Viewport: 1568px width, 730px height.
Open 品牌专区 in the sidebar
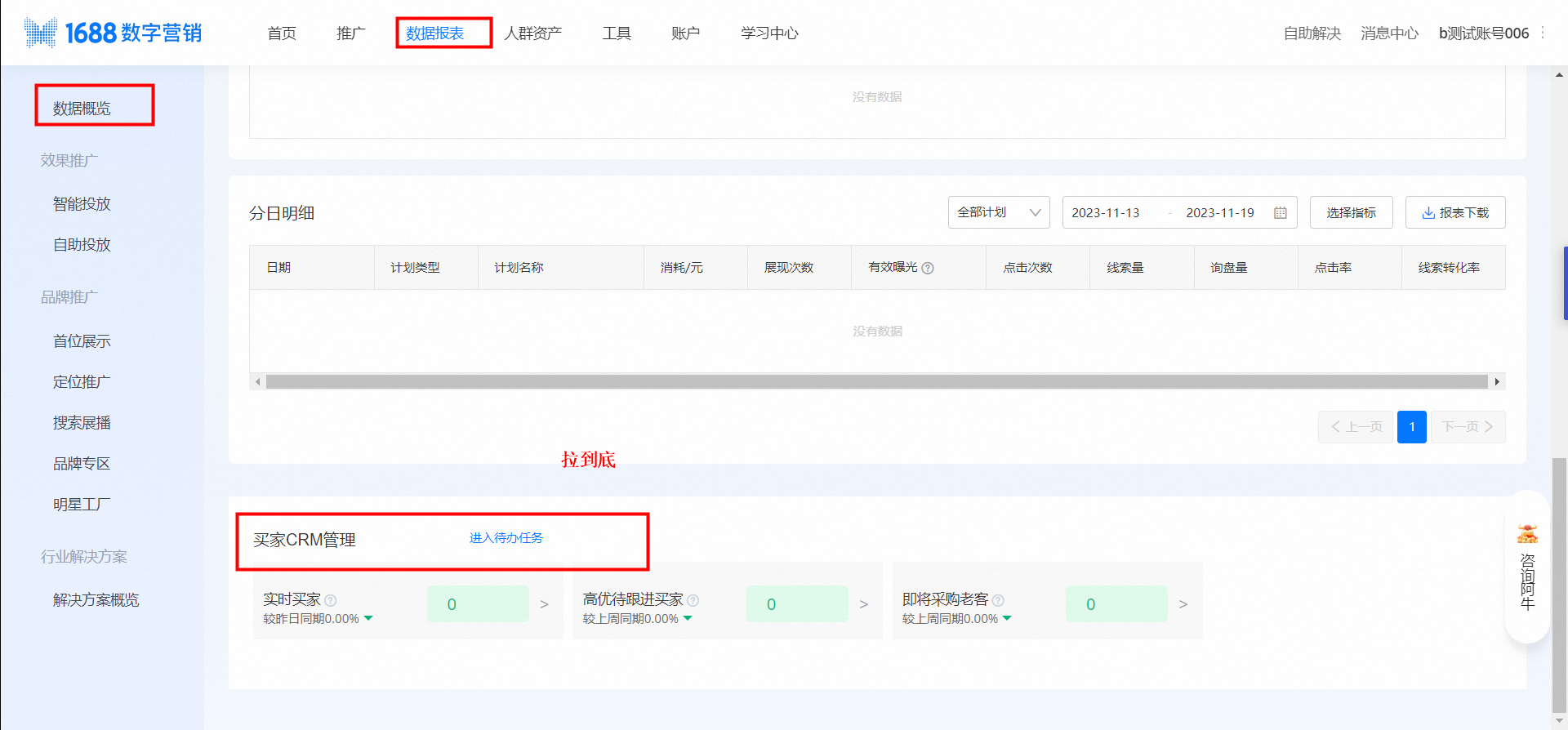click(x=82, y=464)
